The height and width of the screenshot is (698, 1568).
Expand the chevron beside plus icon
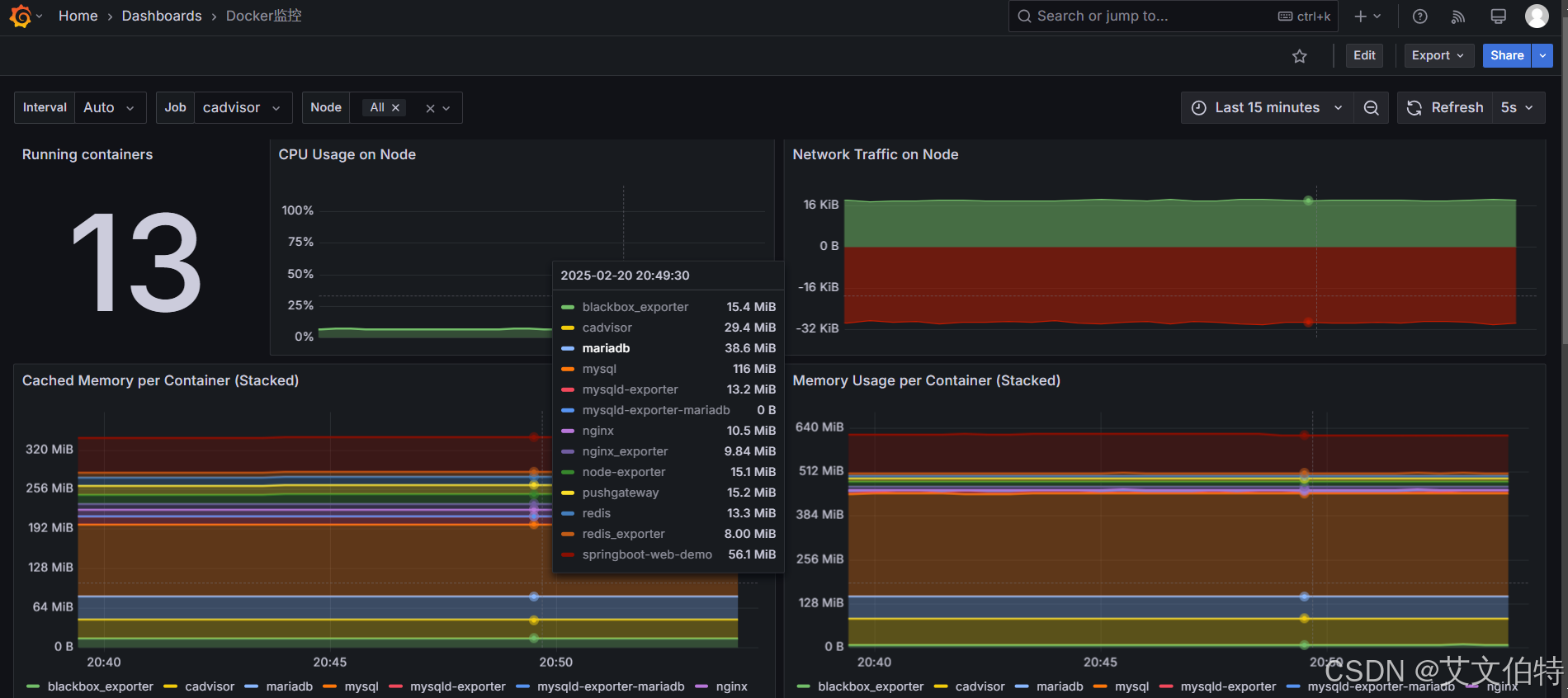1377,17
